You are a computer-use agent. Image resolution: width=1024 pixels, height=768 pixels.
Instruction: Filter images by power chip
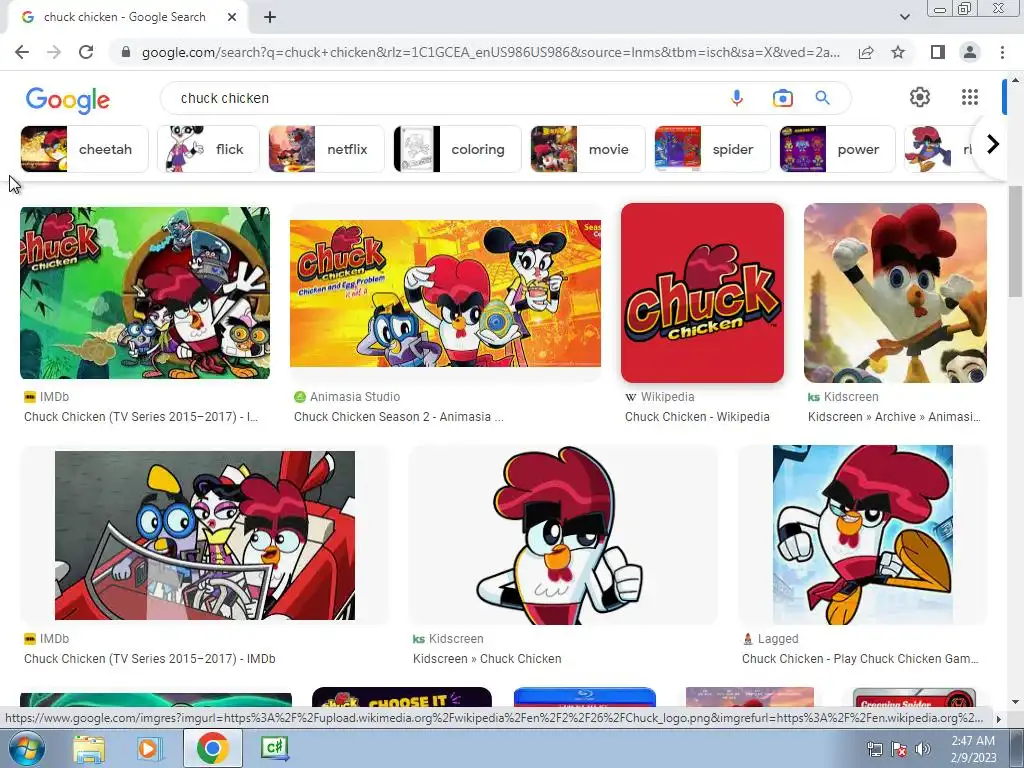pyautogui.click(x=837, y=150)
